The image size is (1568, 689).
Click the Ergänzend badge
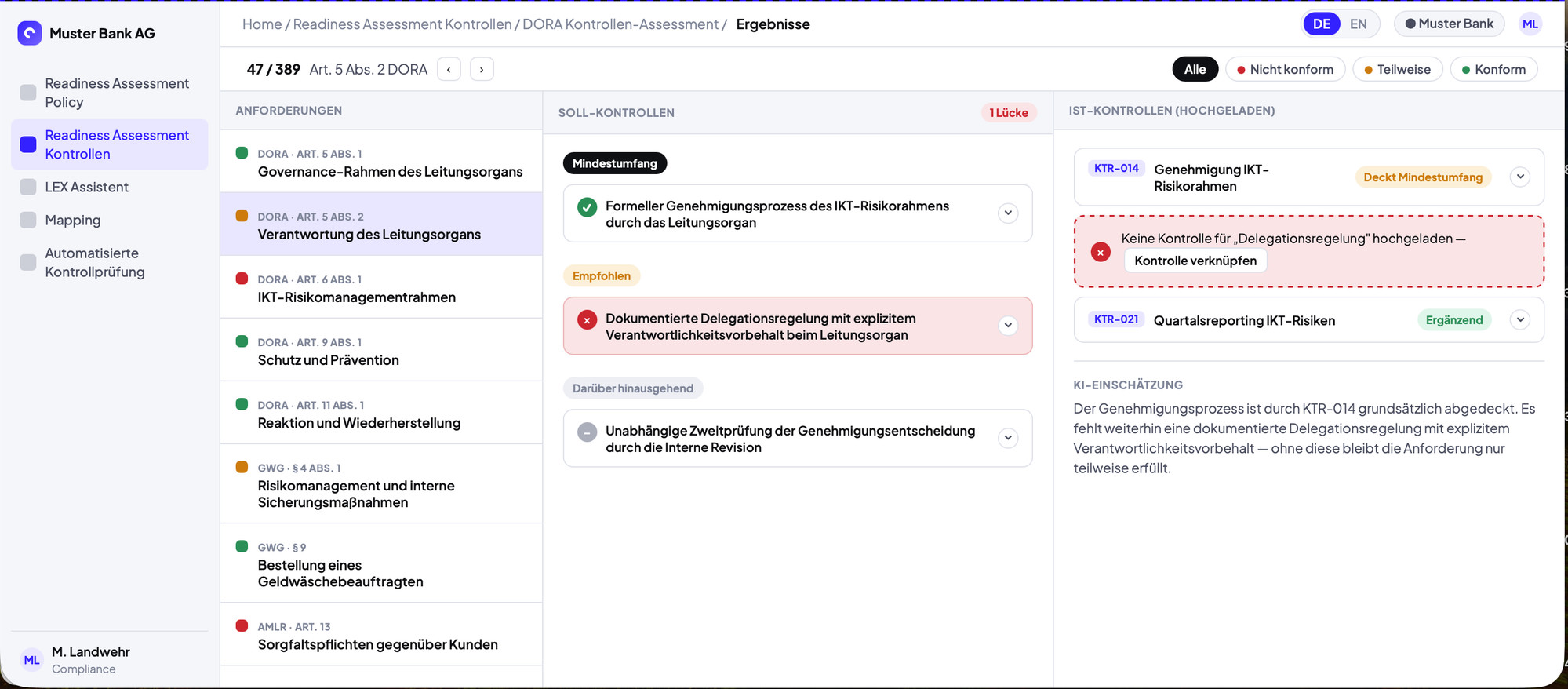[x=1454, y=320]
